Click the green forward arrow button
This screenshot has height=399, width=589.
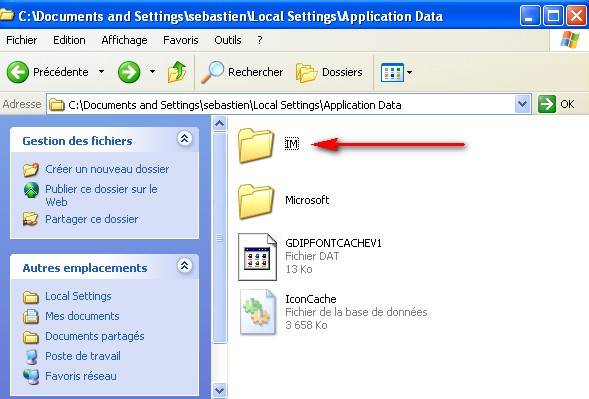pos(129,72)
